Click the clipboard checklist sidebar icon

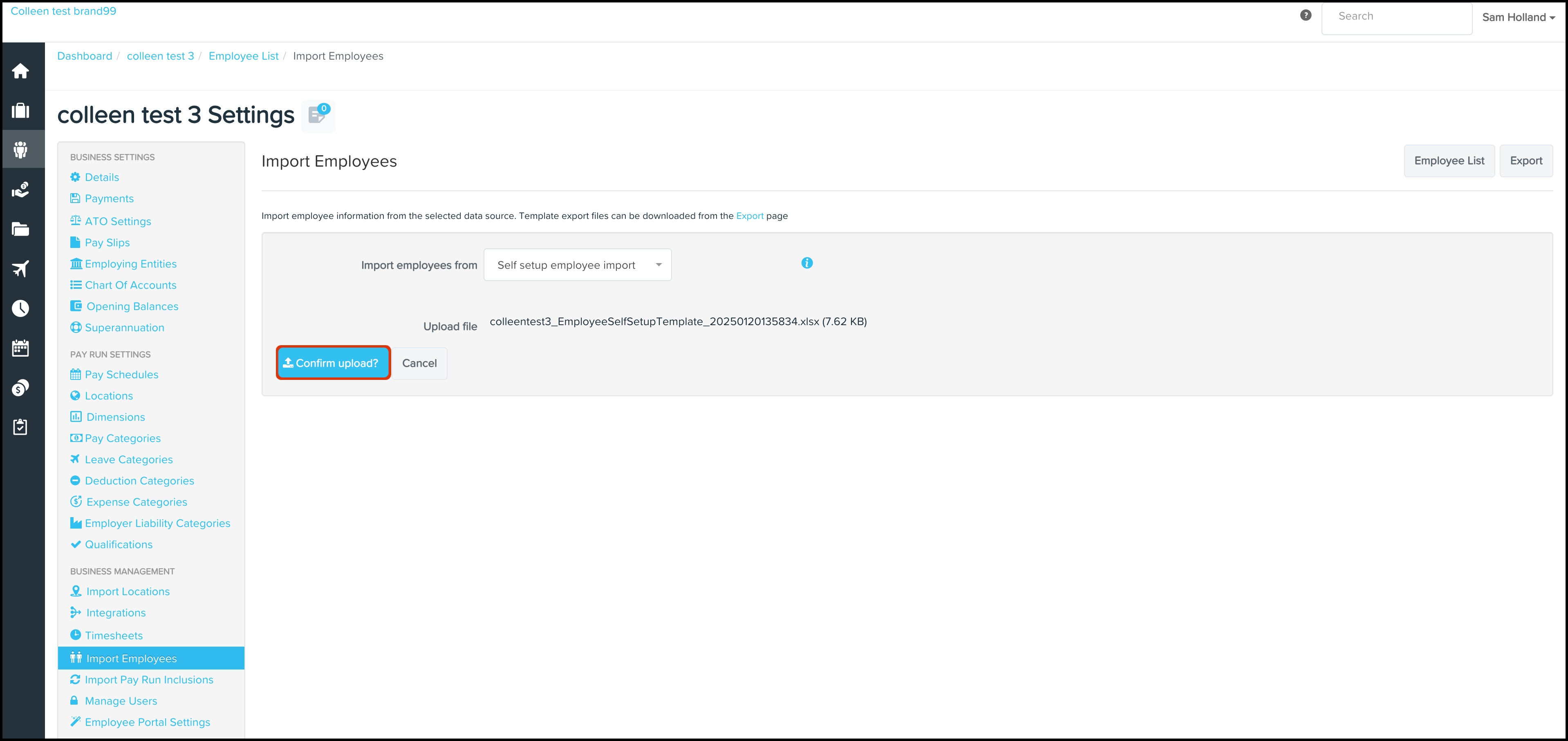(x=21, y=427)
